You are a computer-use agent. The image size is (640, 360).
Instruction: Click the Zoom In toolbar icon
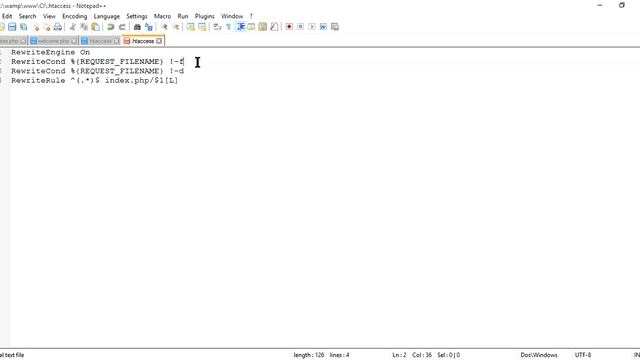pos(164,27)
